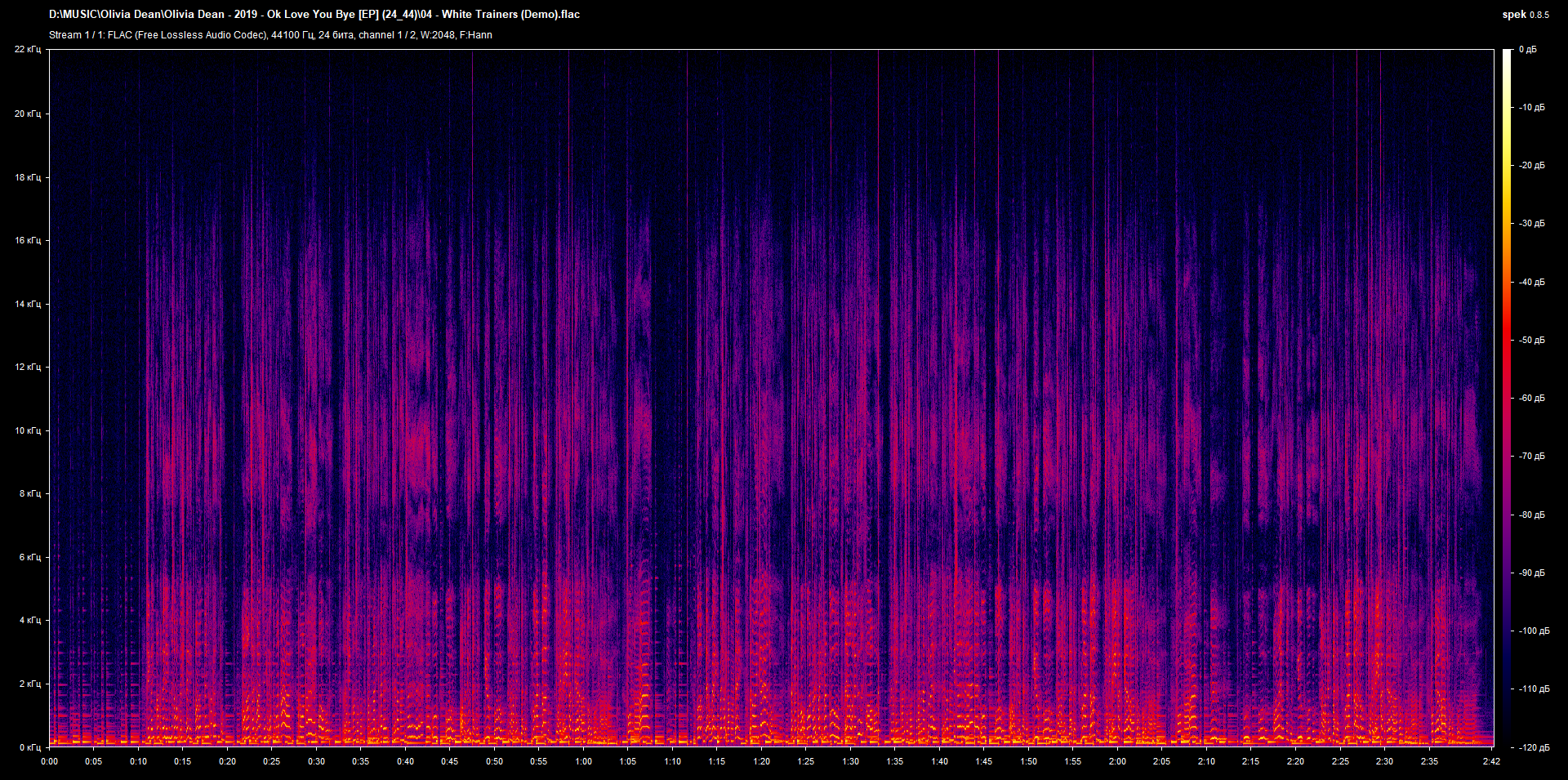Click the 22 кГц frequency axis label
Viewport: 1568px width, 780px height.
click(x=28, y=50)
